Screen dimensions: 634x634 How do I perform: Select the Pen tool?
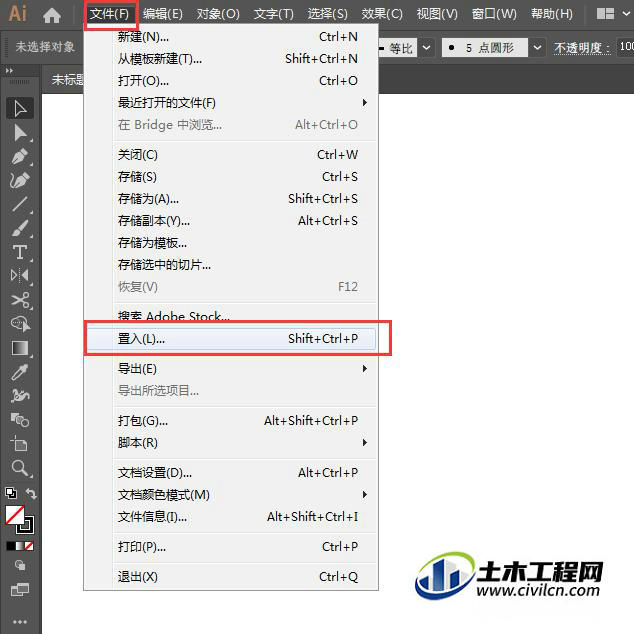(20, 156)
